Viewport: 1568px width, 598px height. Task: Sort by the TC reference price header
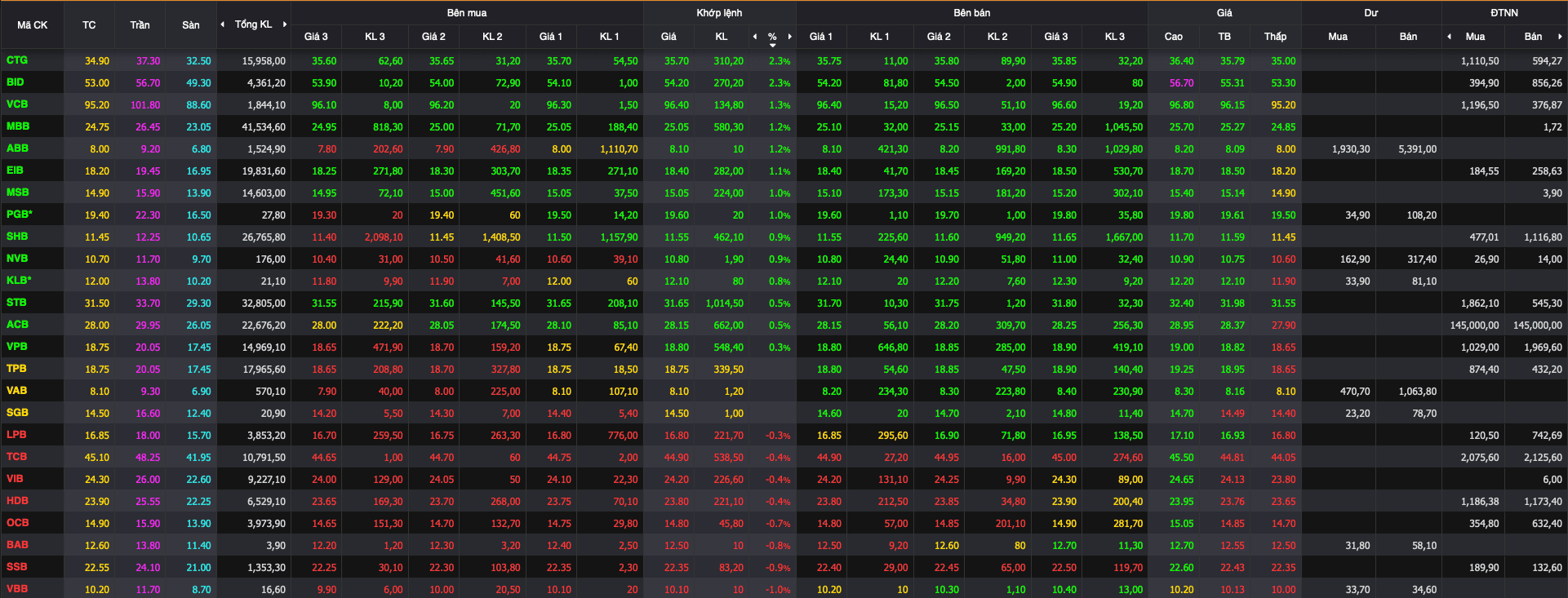tap(89, 25)
